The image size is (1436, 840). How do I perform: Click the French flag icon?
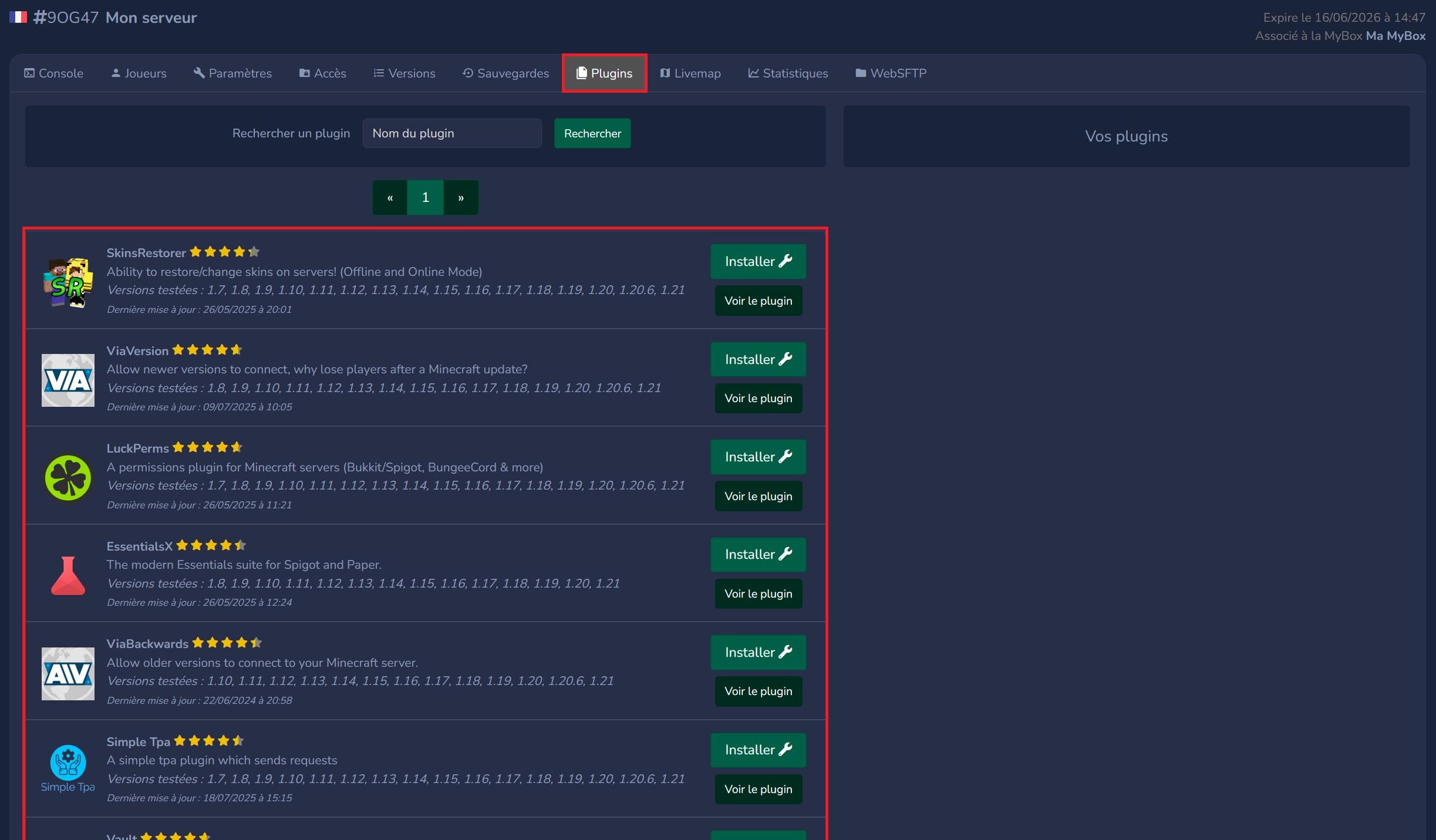18,17
